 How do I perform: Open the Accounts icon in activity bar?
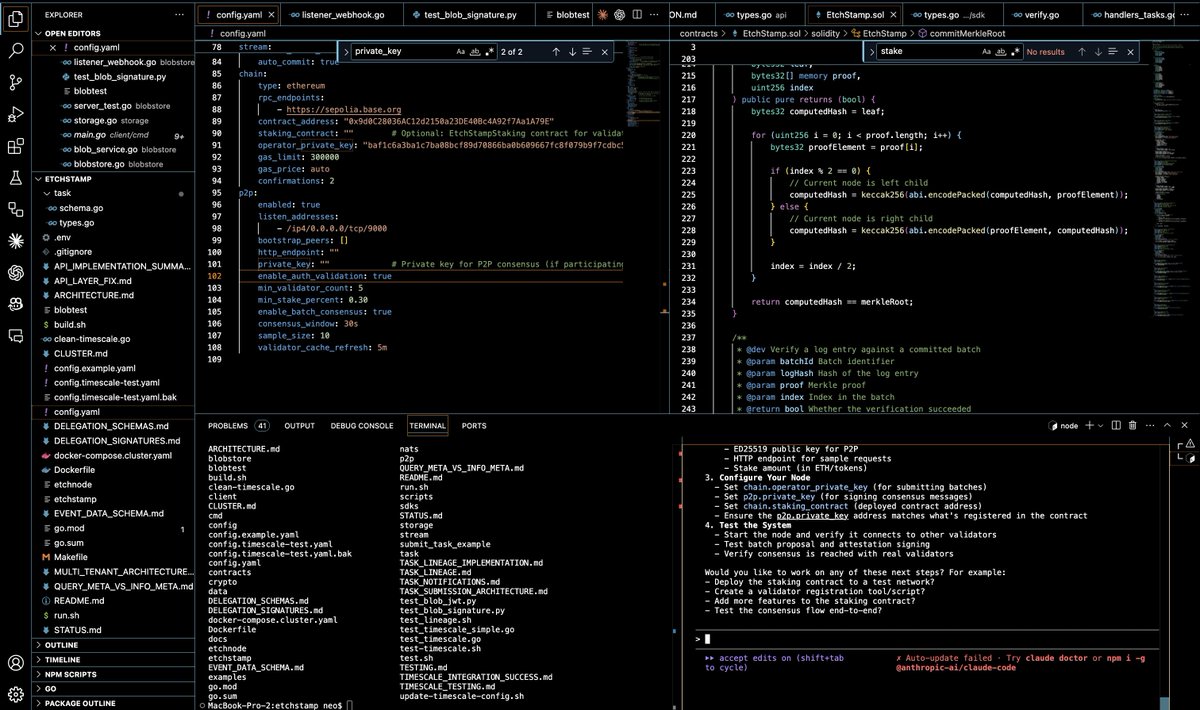16,662
